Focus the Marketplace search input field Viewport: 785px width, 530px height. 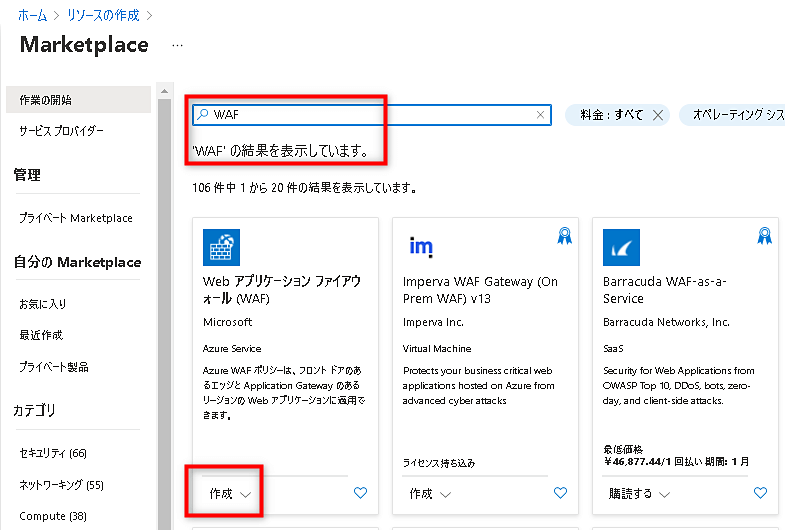coord(372,115)
